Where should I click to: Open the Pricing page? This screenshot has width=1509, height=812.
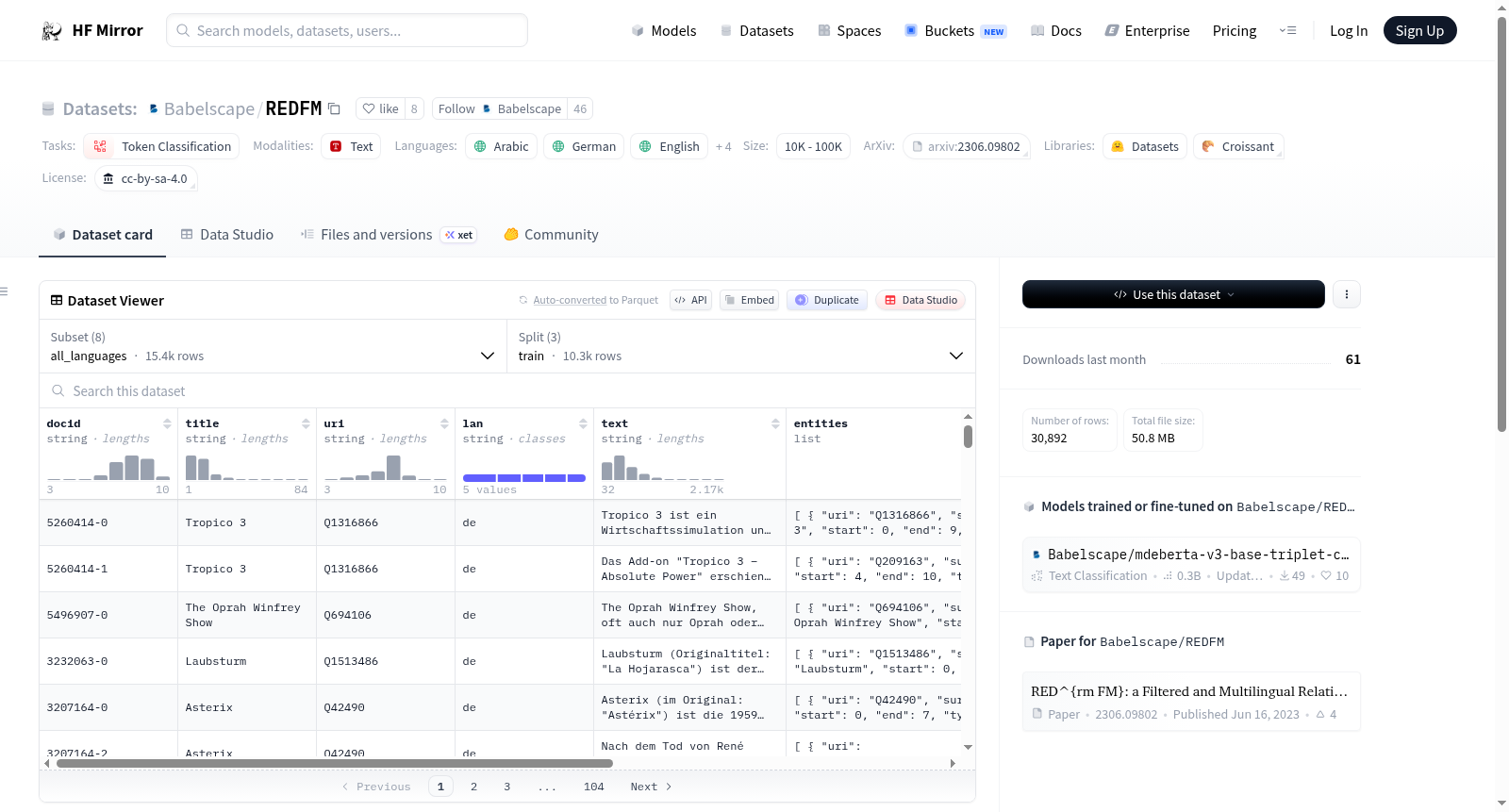click(x=1235, y=31)
